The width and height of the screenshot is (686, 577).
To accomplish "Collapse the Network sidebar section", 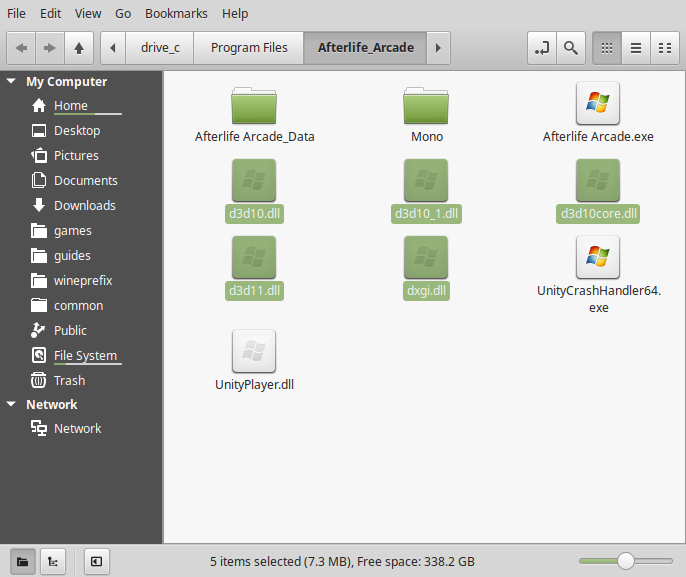I will click(x=11, y=404).
